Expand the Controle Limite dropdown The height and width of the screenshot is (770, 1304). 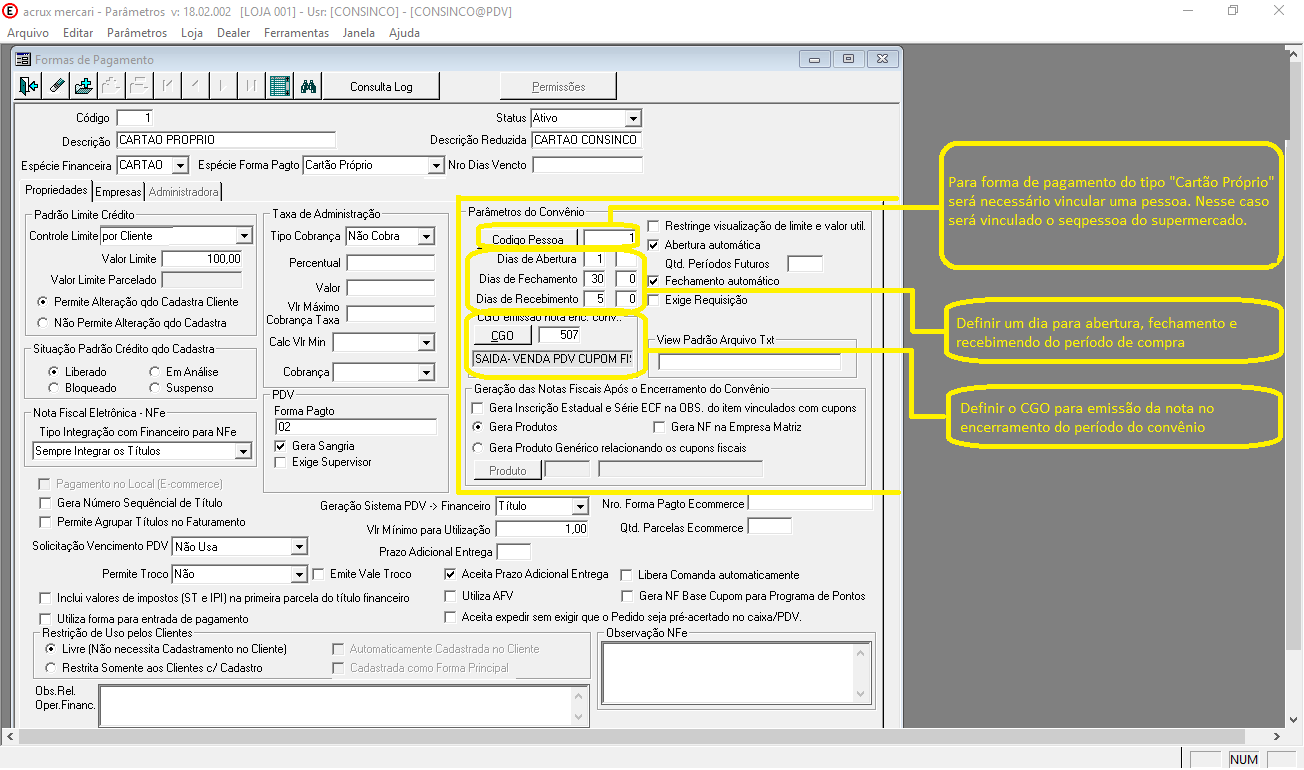click(243, 236)
